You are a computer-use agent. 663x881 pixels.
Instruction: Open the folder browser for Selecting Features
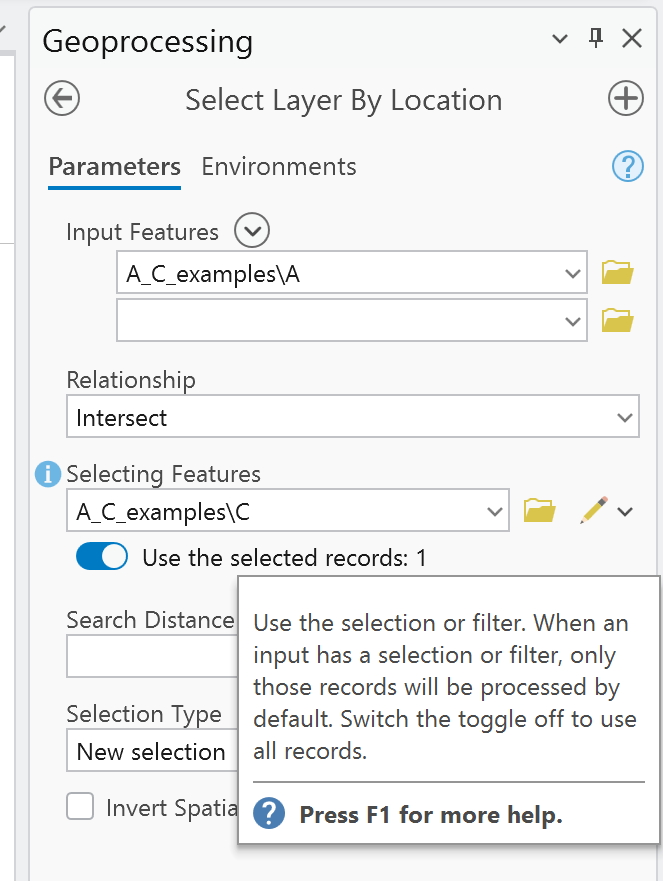coord(541,510)
